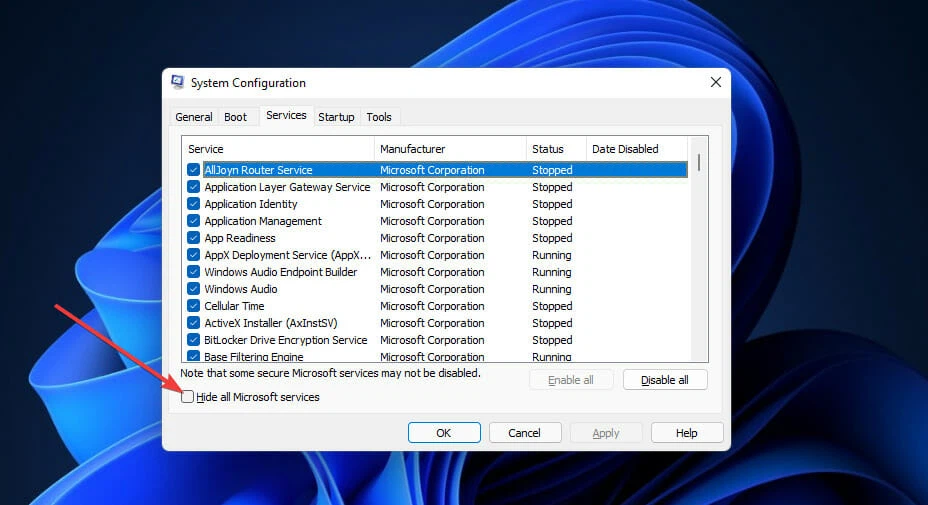Uncheck the App Readiness checkbox

(x=194, y=238)
